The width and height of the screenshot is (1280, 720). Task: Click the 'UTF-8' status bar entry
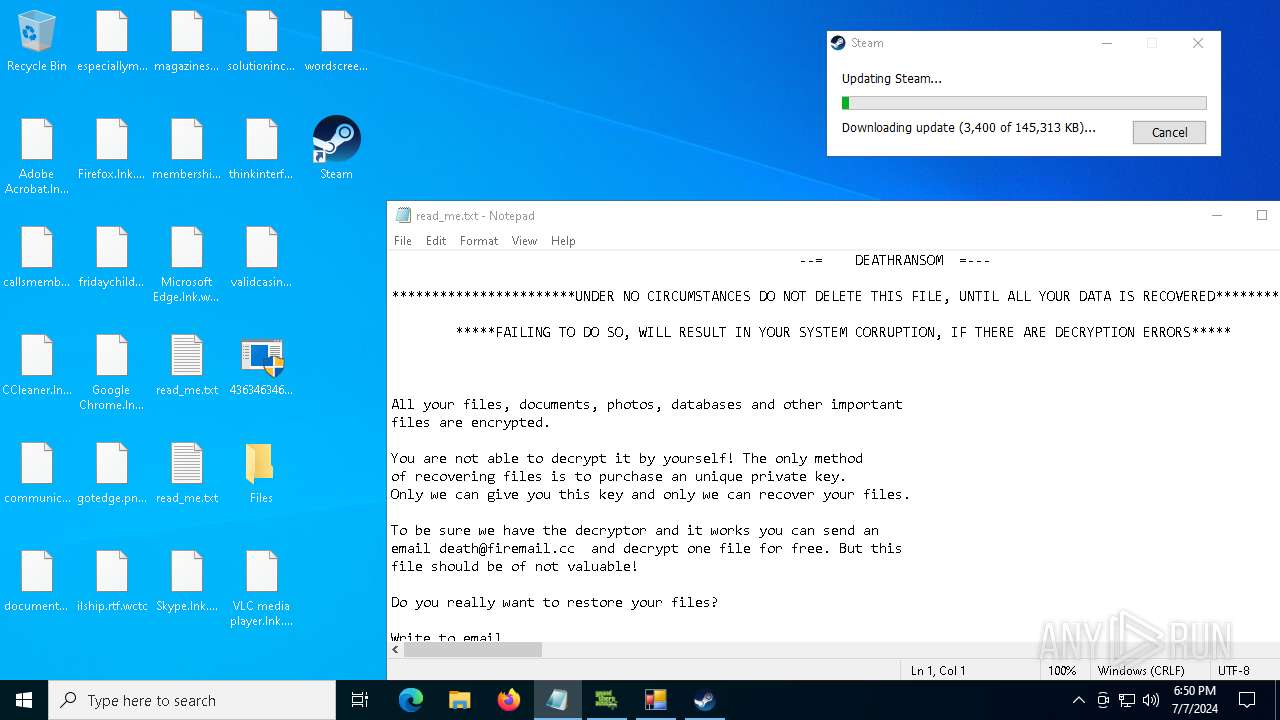point(1233,671)
